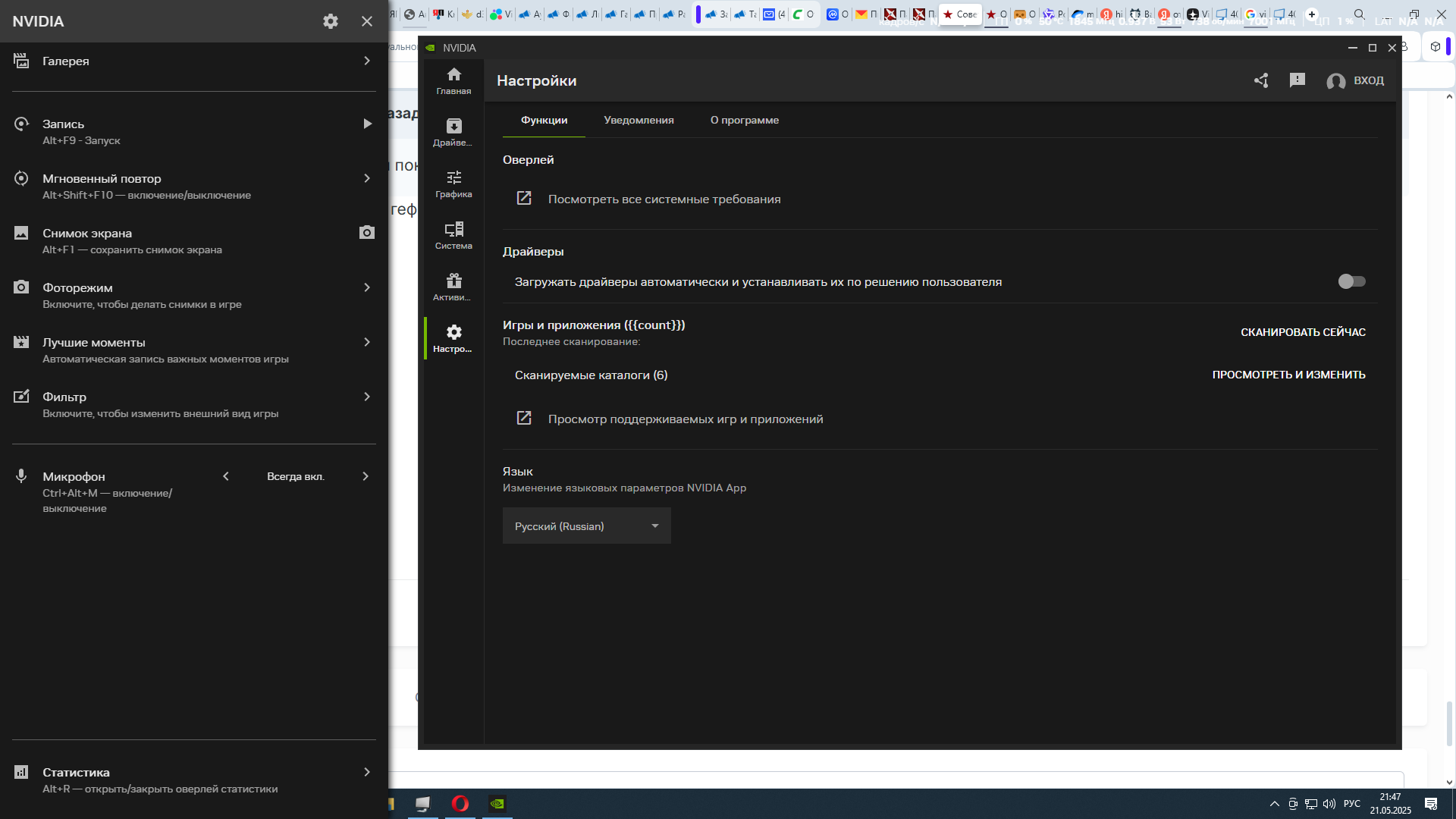Click СКАНИРОВАТЬ СЕЙЧАС button

pyautogui.click(x=1303, y=332)
